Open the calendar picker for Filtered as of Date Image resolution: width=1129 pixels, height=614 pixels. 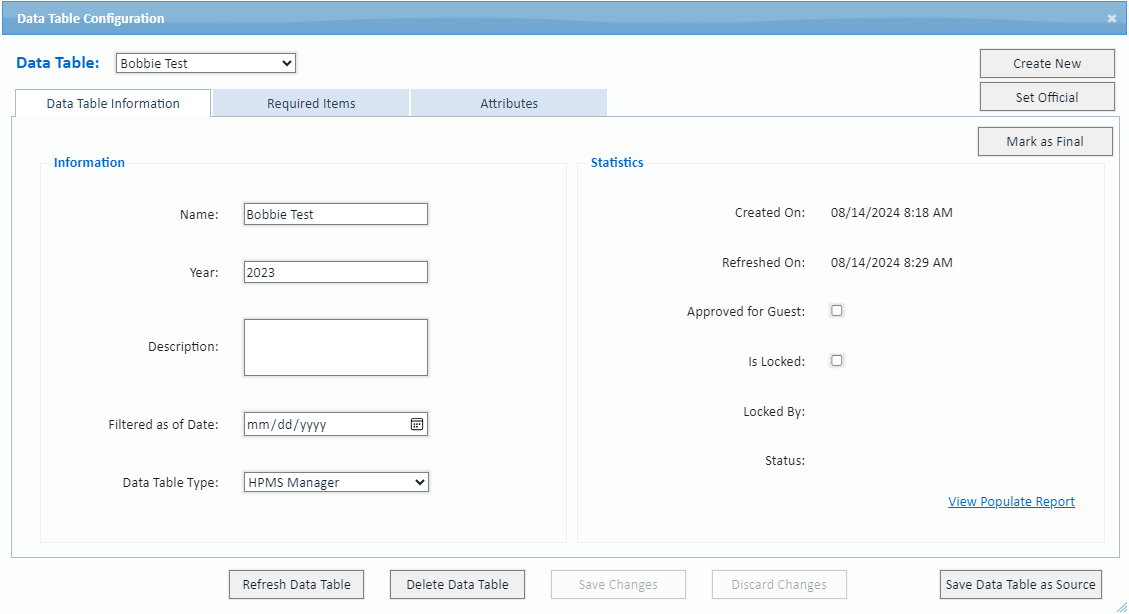417,424
